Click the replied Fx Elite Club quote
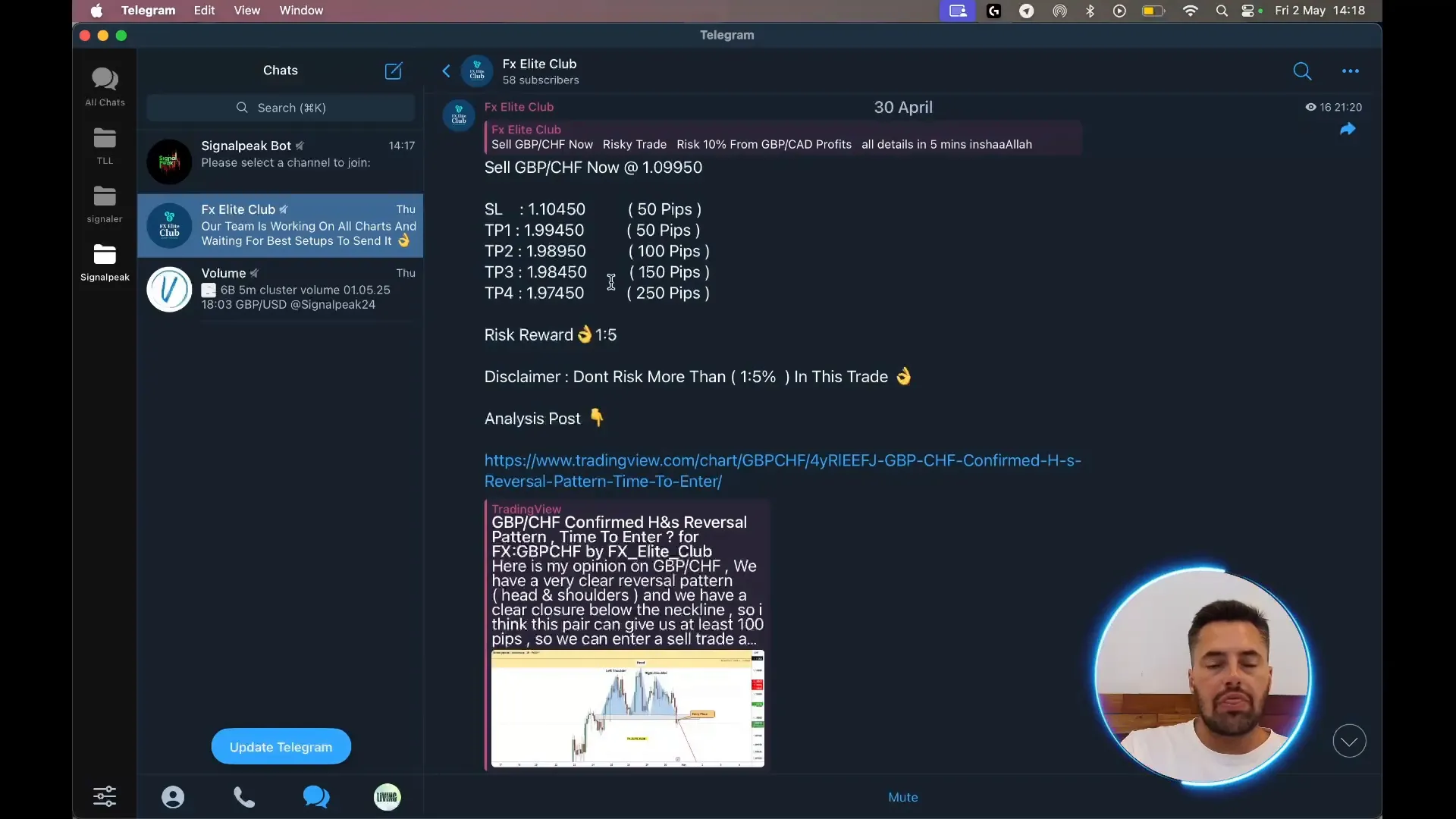Screen dimensions: 1456x819 783,137
